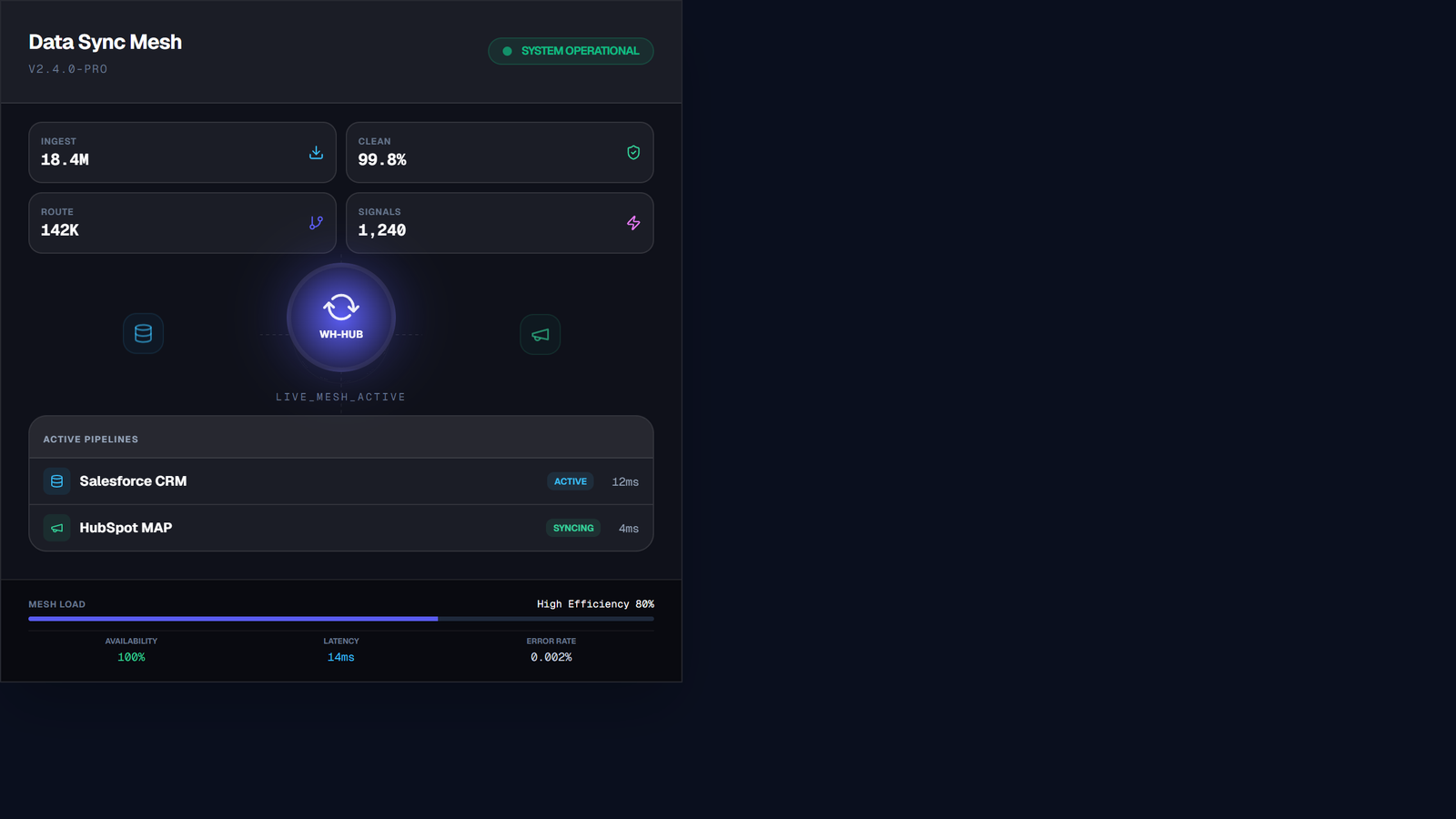Open the Clean 99.8% stat card
Image resolution: width=1456 pixels, height=819 pixels.
500,153
